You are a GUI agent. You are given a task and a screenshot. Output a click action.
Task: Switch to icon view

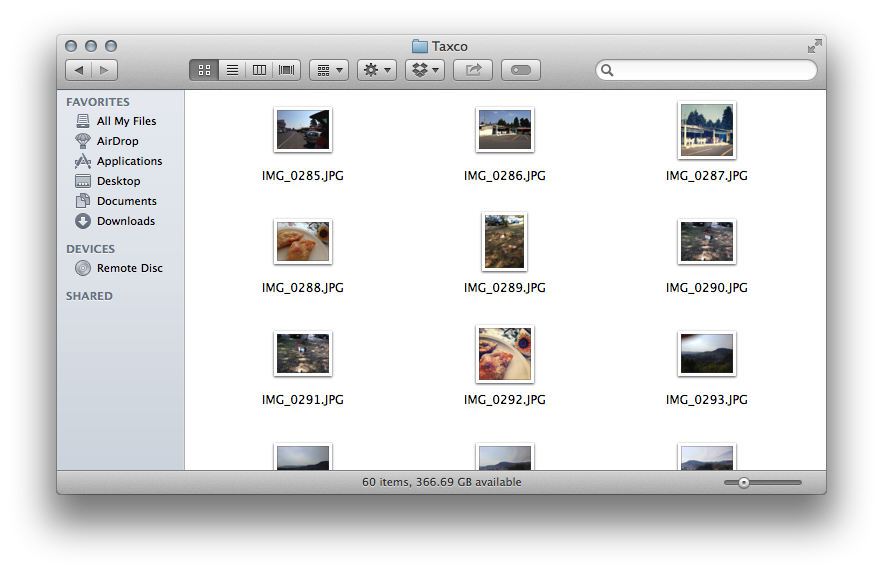[x=204, y=70]
